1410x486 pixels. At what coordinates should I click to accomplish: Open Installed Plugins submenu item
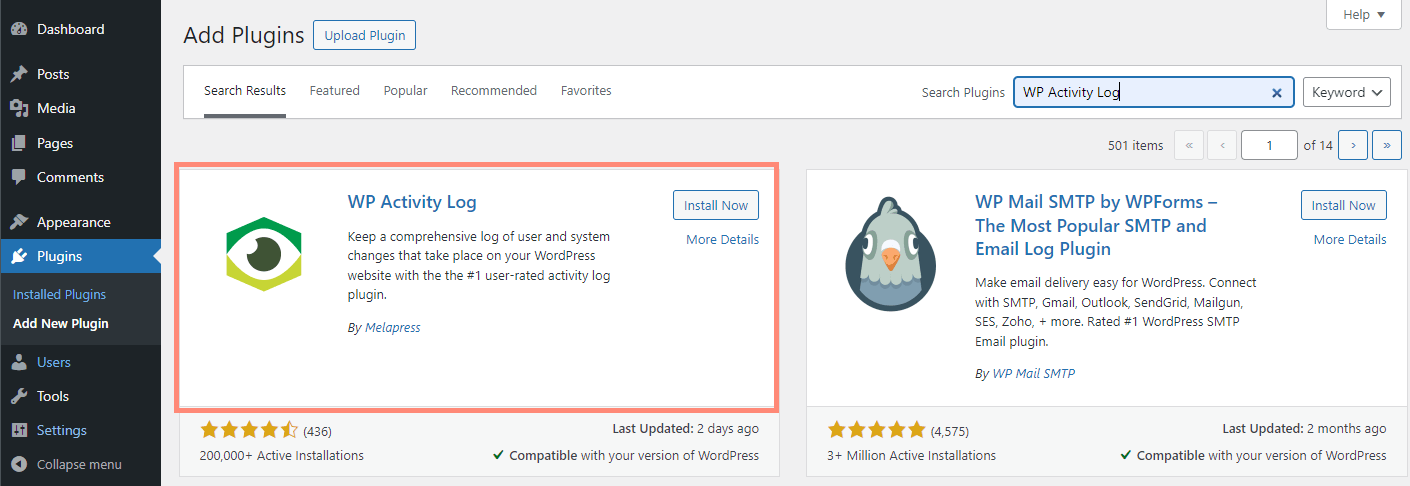(59, 294)
